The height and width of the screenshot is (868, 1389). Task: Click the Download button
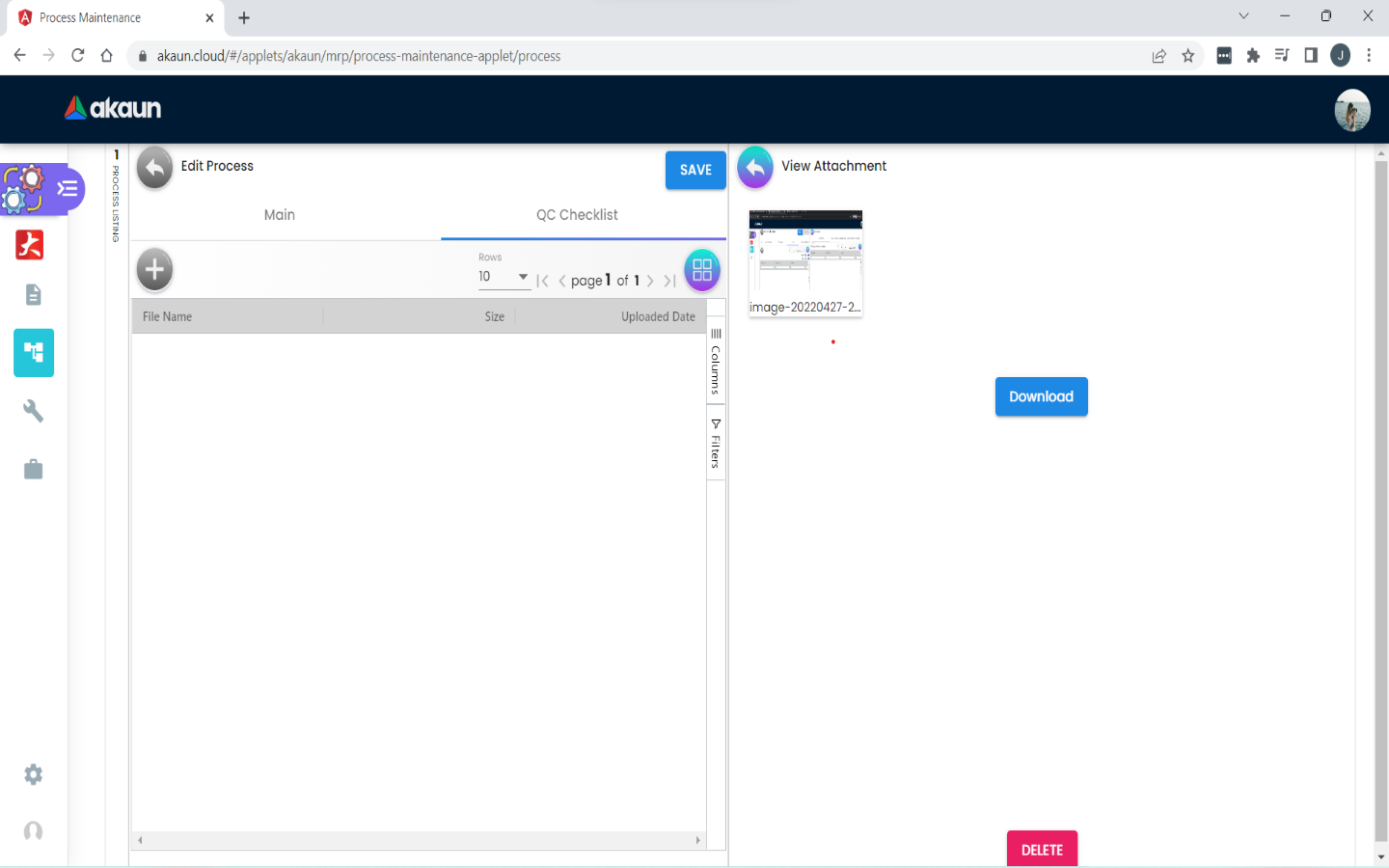point(1042,396)
